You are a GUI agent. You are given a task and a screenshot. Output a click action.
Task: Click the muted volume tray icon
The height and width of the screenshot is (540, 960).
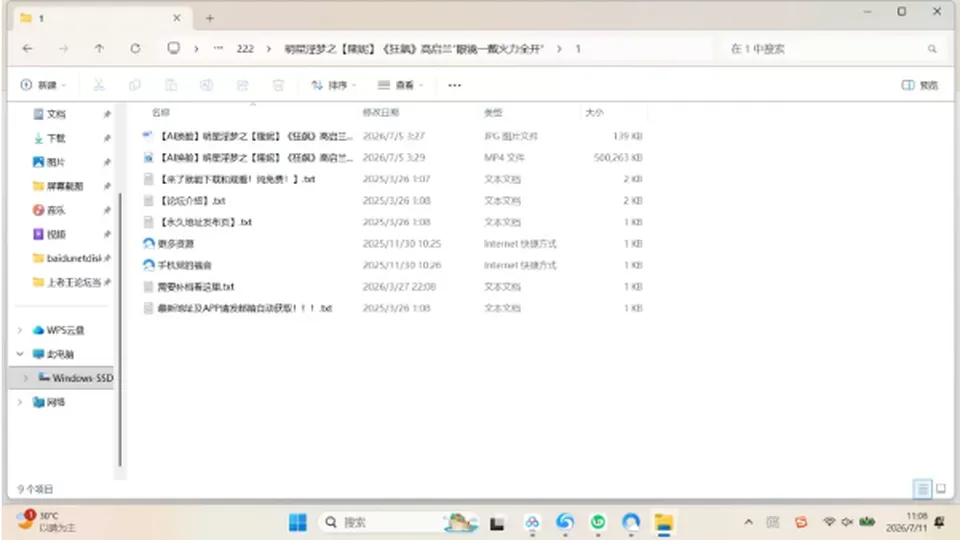pyautogui.click(x=847, y=522)
